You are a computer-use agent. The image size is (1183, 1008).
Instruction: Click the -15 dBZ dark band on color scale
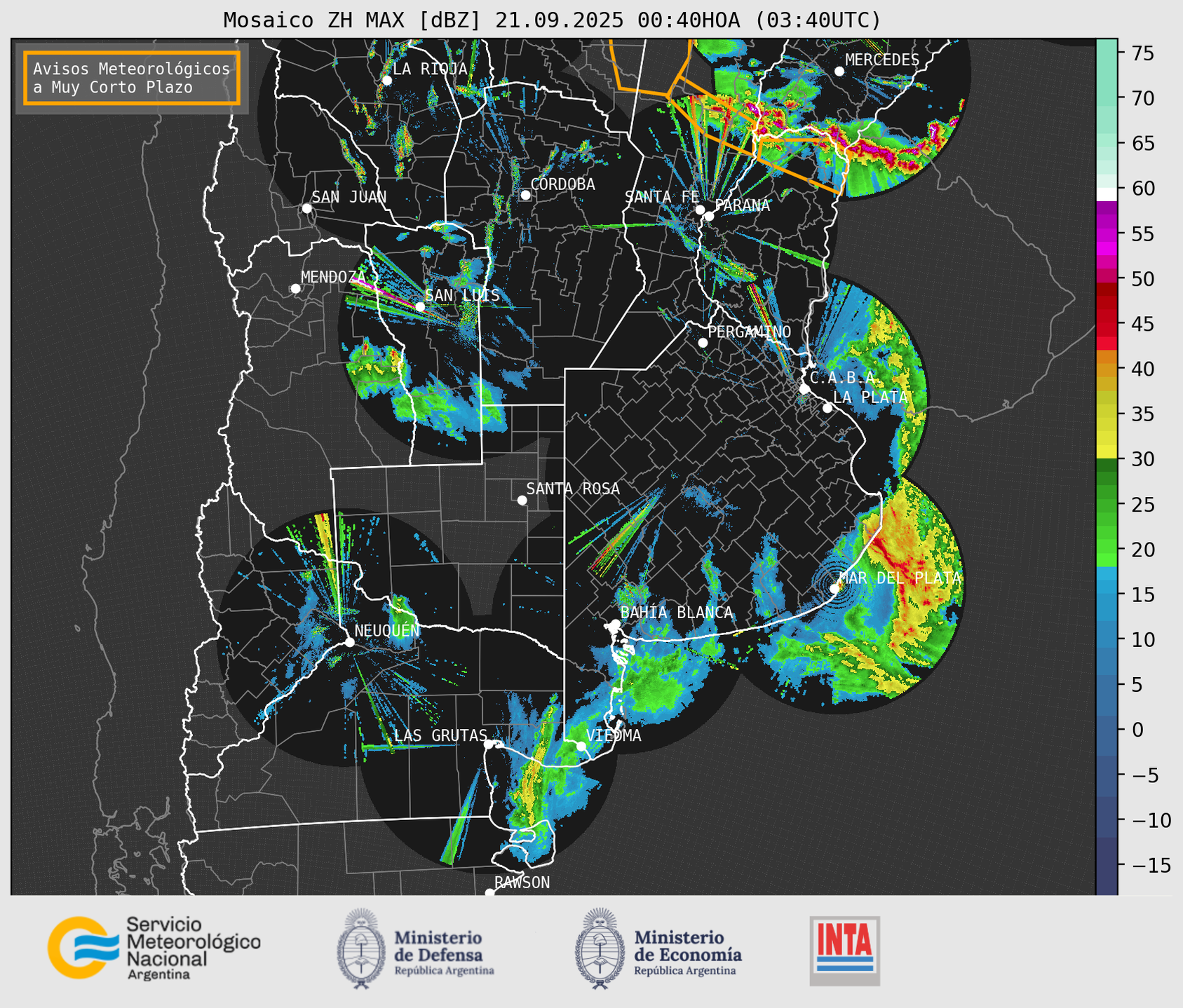tap(1107, 866)
